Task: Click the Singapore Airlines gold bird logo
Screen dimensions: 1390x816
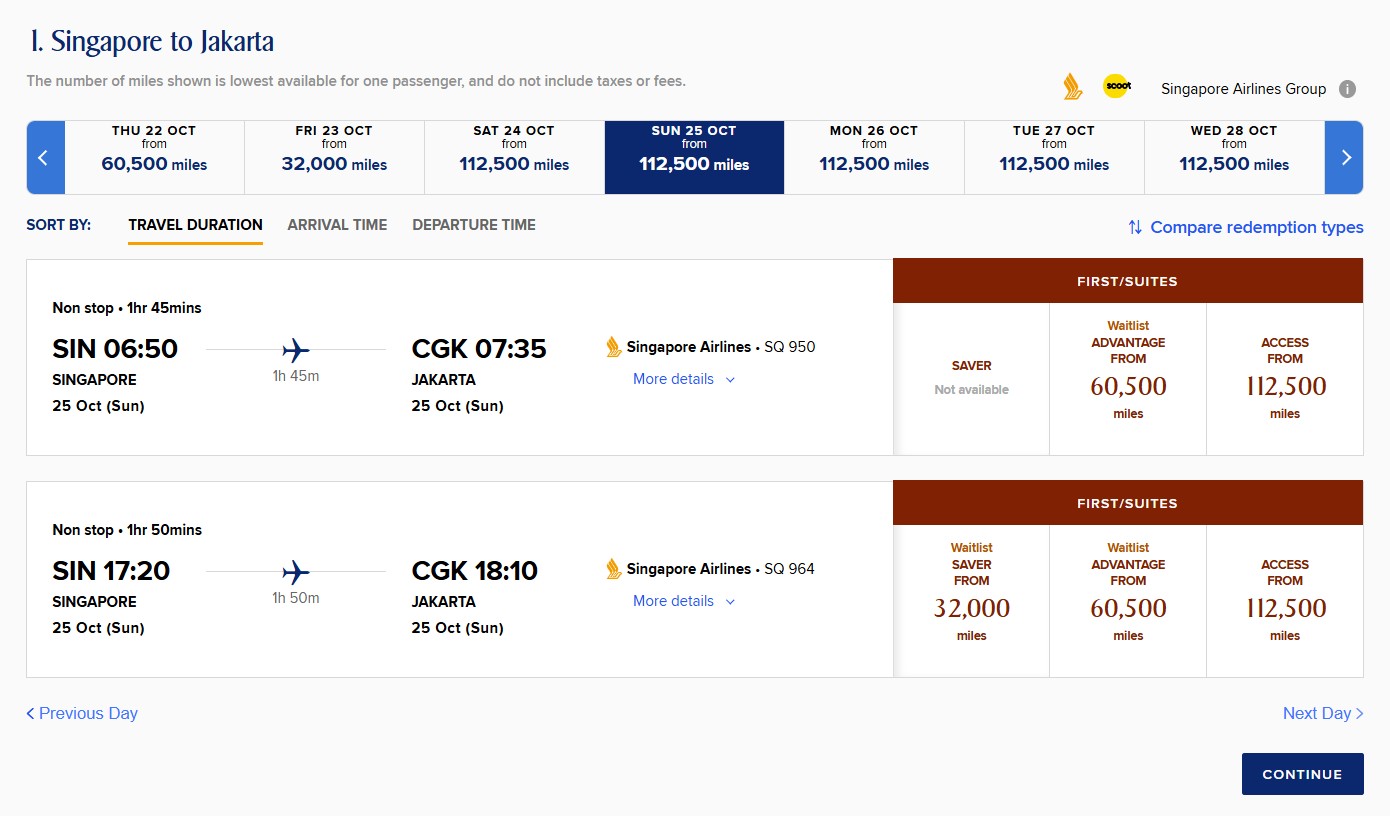Action: [1073, 86]
